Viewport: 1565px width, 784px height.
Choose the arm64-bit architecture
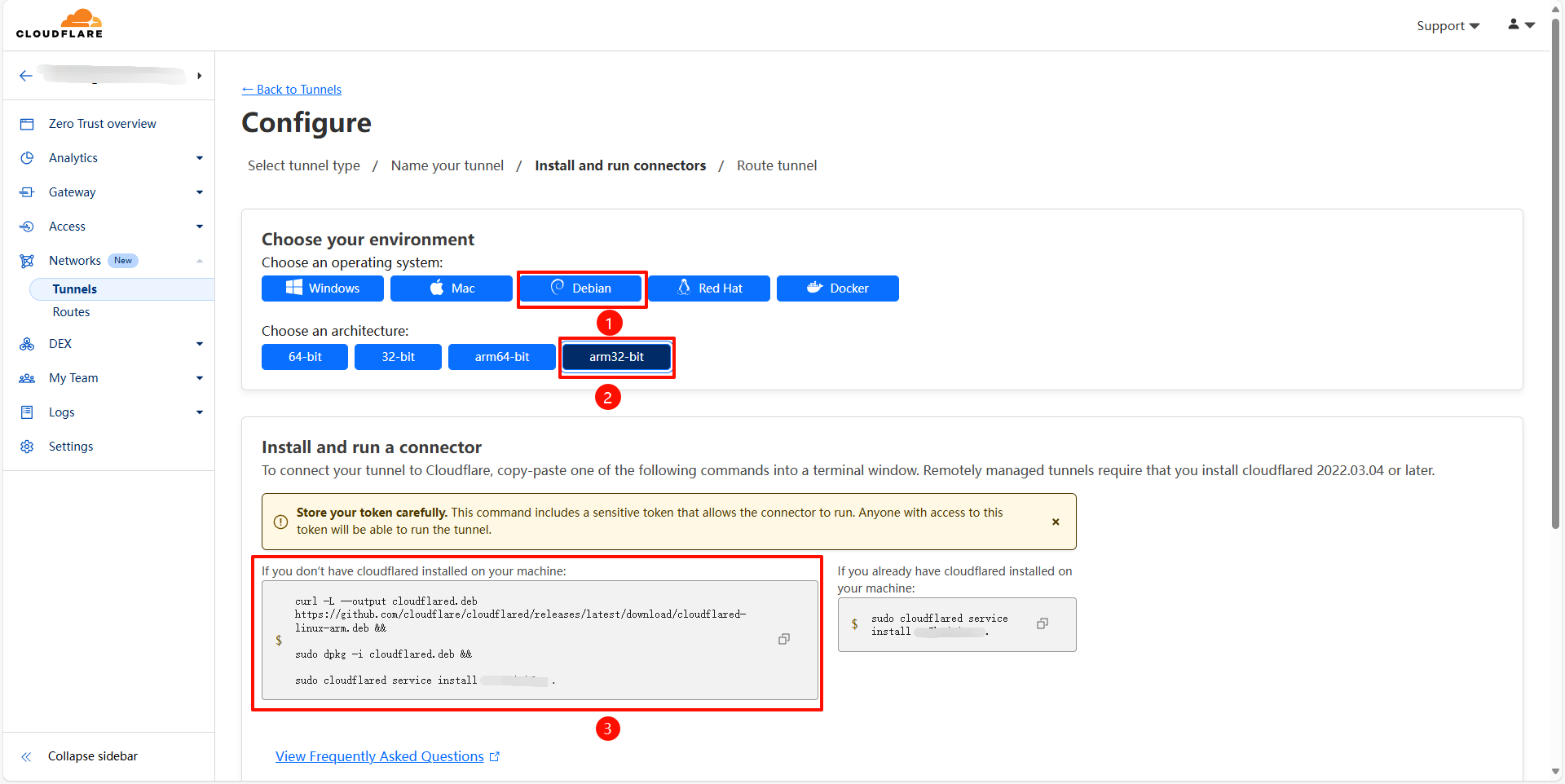[x=501, y=357]
